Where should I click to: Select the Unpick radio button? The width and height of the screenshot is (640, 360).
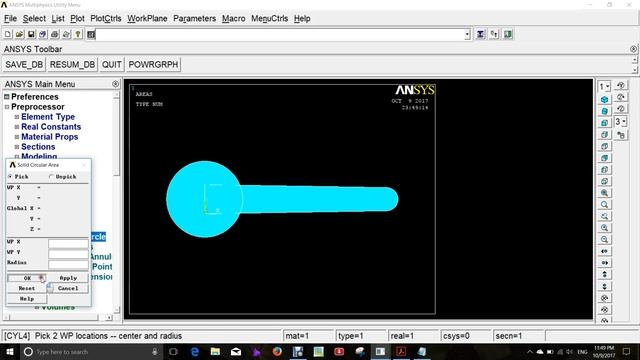click(51, 177)
